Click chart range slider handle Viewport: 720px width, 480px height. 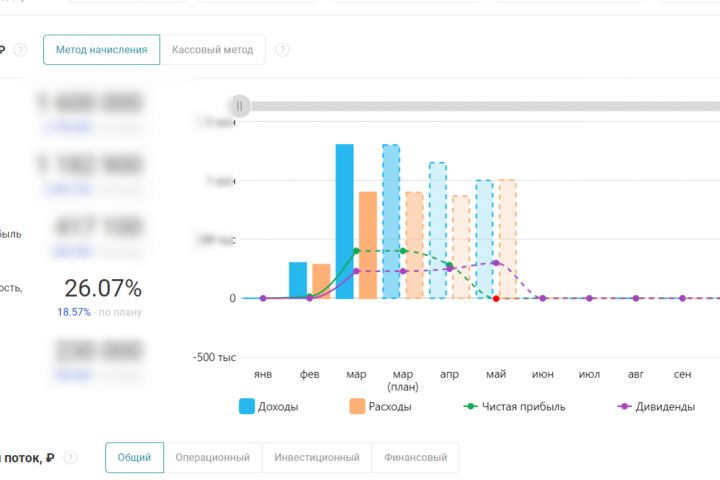point(239,106)
